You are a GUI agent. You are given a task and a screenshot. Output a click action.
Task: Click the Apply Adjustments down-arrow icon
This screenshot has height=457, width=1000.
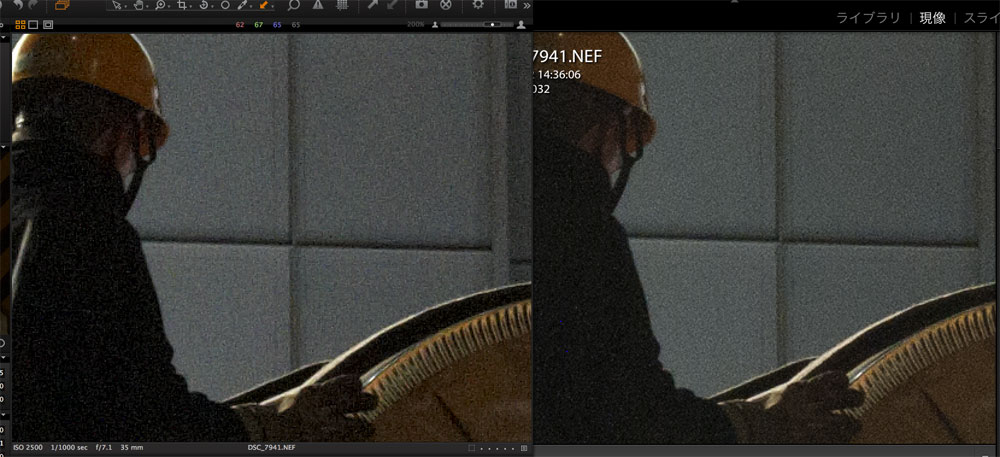click(393, 5)
